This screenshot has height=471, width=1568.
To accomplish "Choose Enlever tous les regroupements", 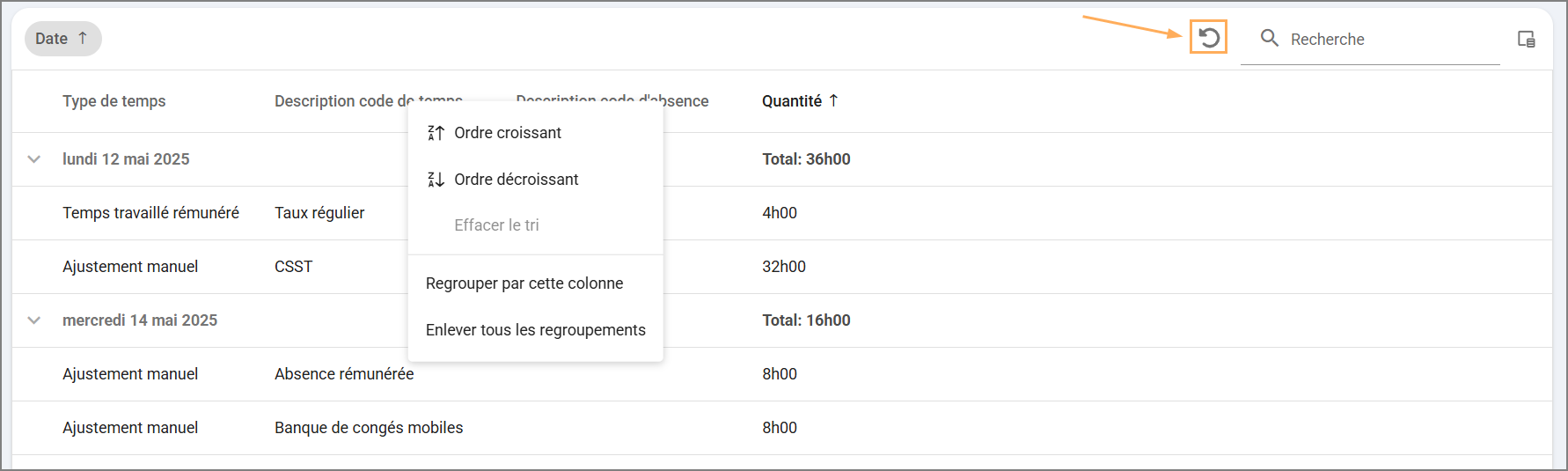I will click(535, 330).
